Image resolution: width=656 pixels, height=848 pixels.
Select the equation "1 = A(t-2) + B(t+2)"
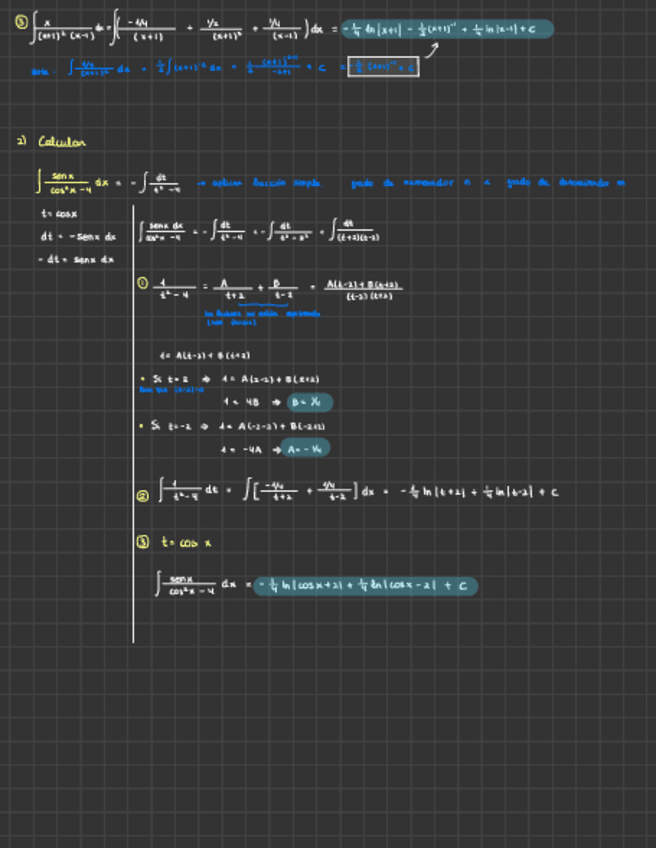click(x=204, y=355)
